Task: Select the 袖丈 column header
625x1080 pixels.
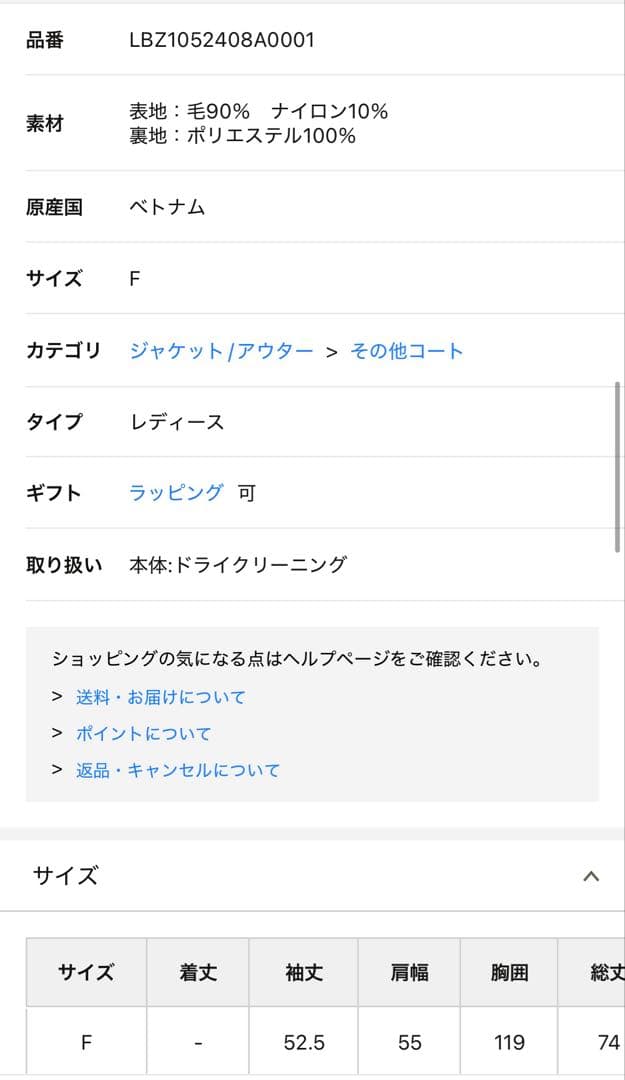Action: click(x=304, y=972)
